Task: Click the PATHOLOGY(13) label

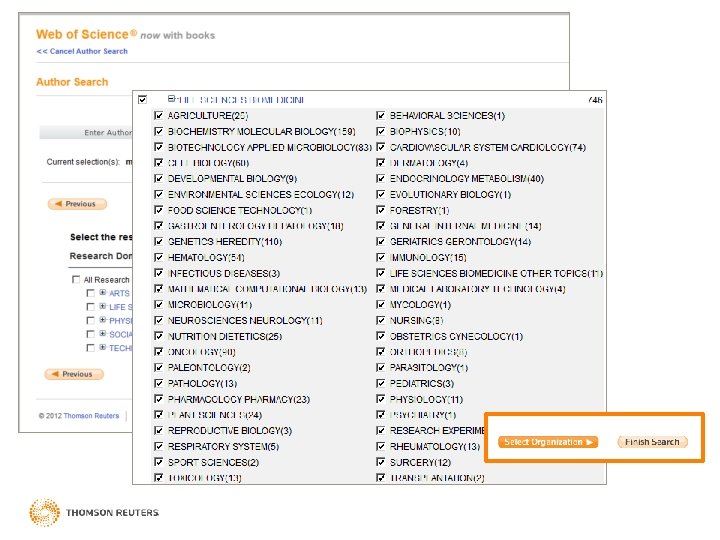Action: 202,383
